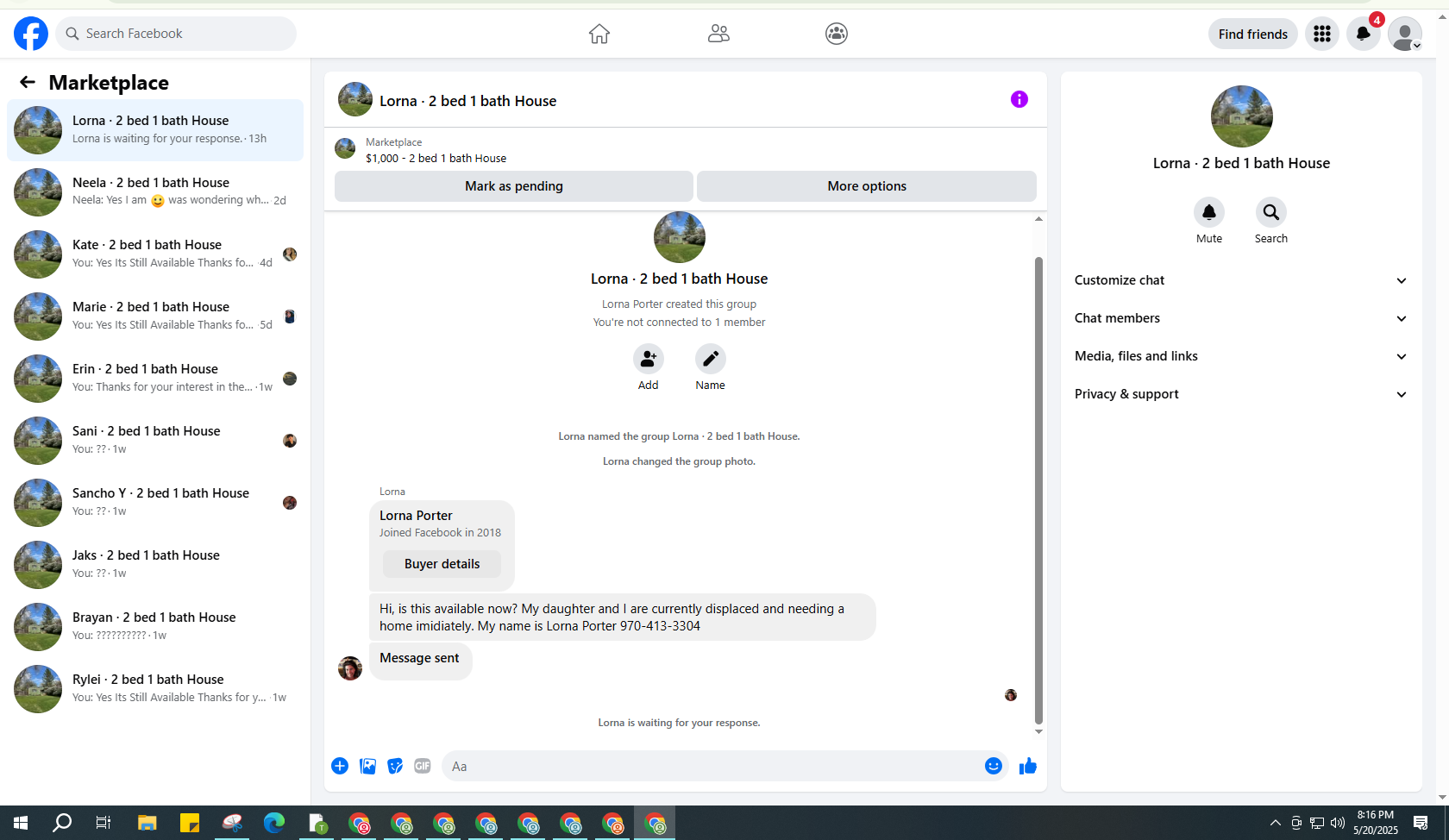
Task: Open Lorna conversation in chat list
Action: (x=155, y=130)
